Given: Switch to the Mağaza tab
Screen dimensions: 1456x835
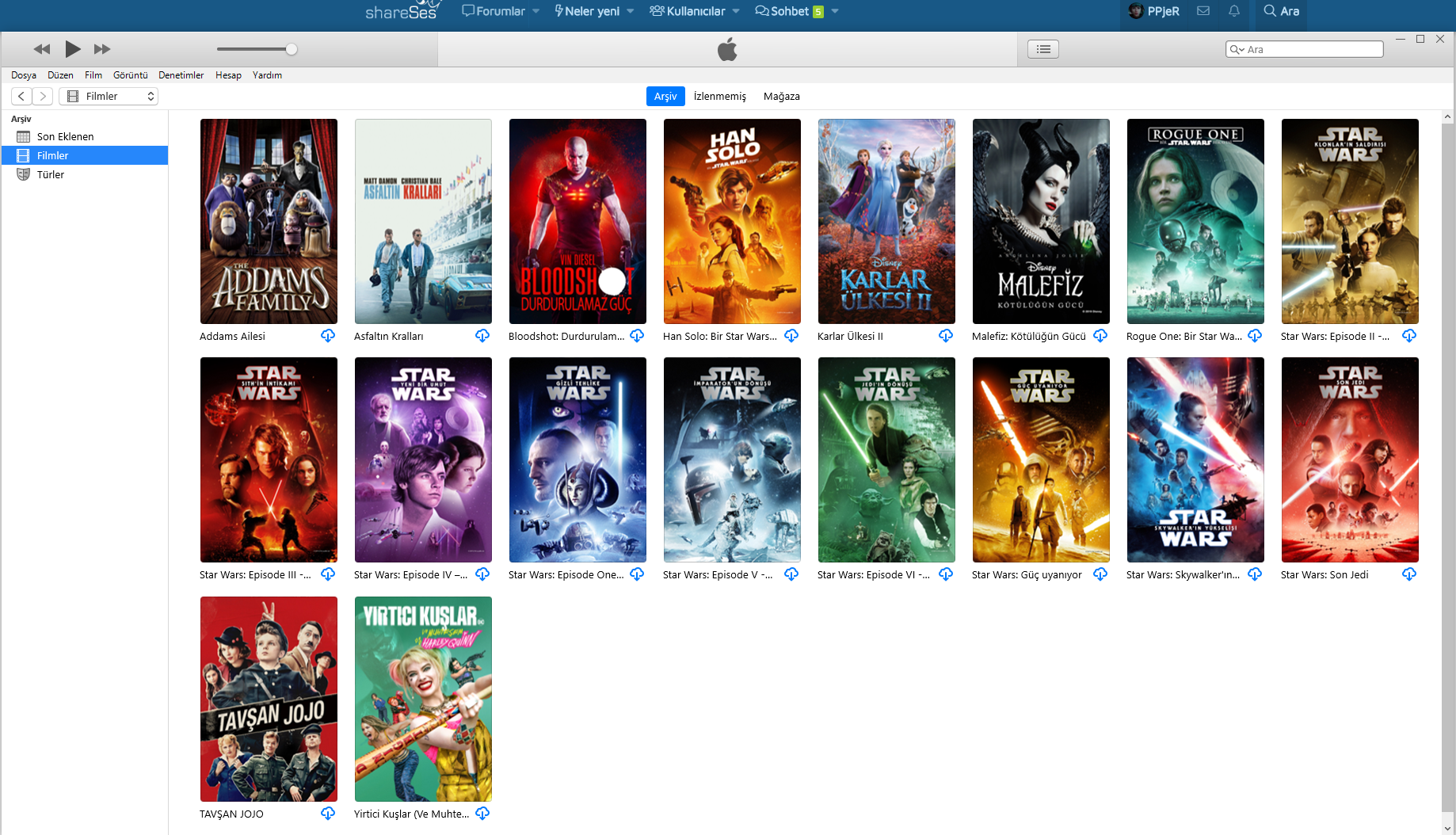Looking at the screenshot, I should click(782, 96).
